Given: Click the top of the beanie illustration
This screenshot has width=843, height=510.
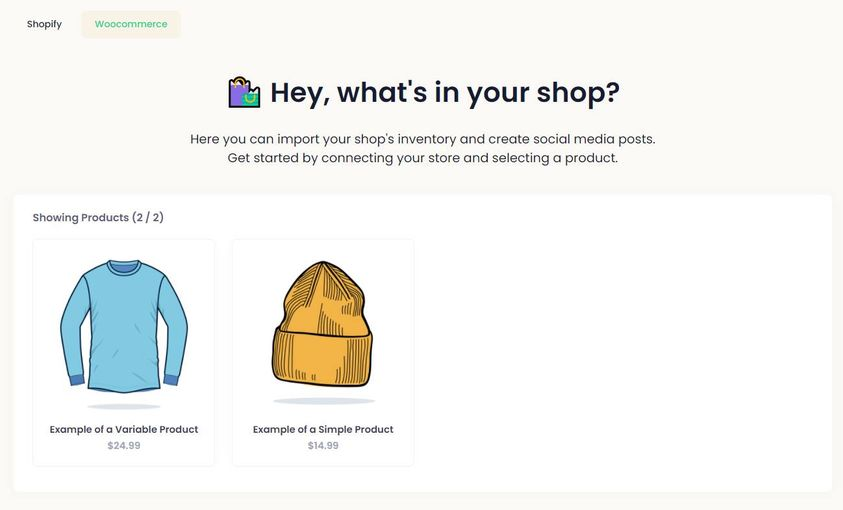Looking at the screenshot, I should 323,274.
